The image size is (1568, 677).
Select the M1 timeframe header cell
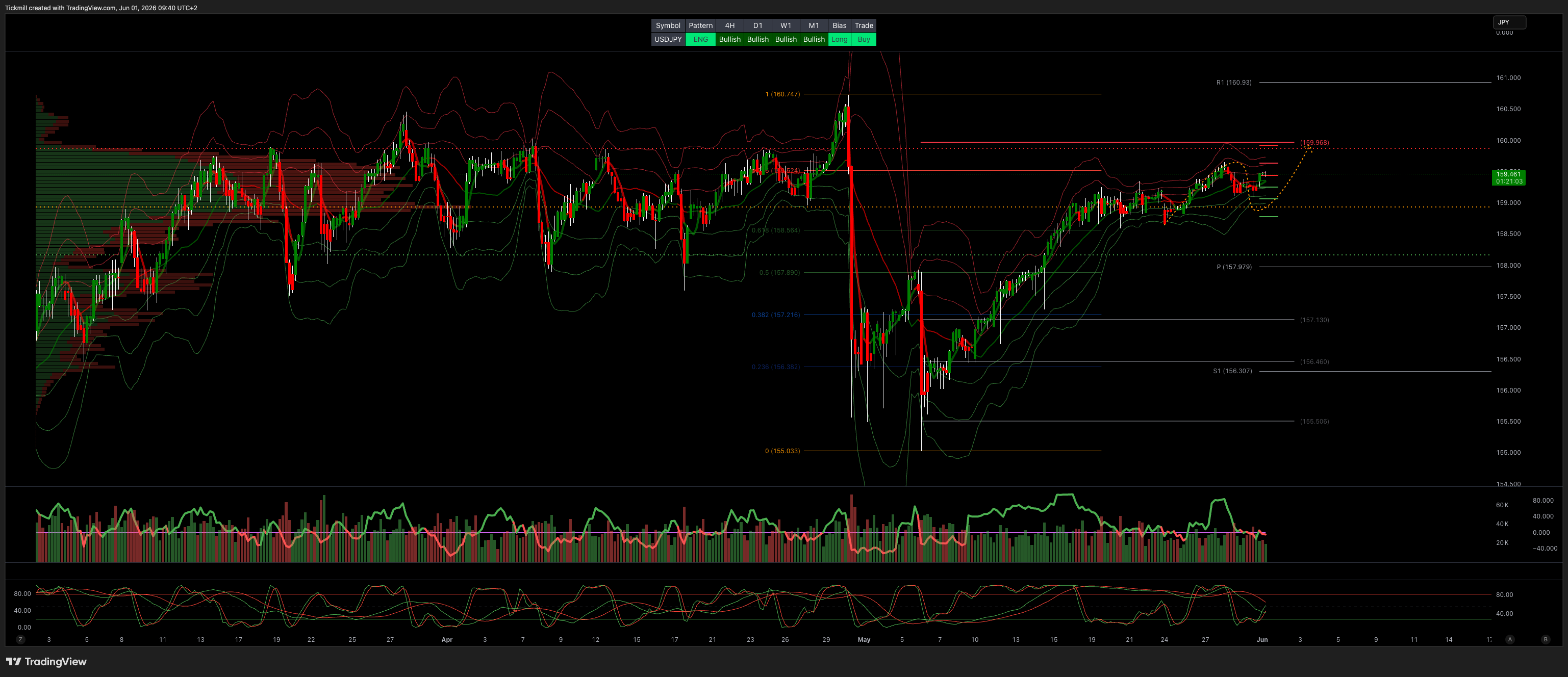[x=813, y=25]
